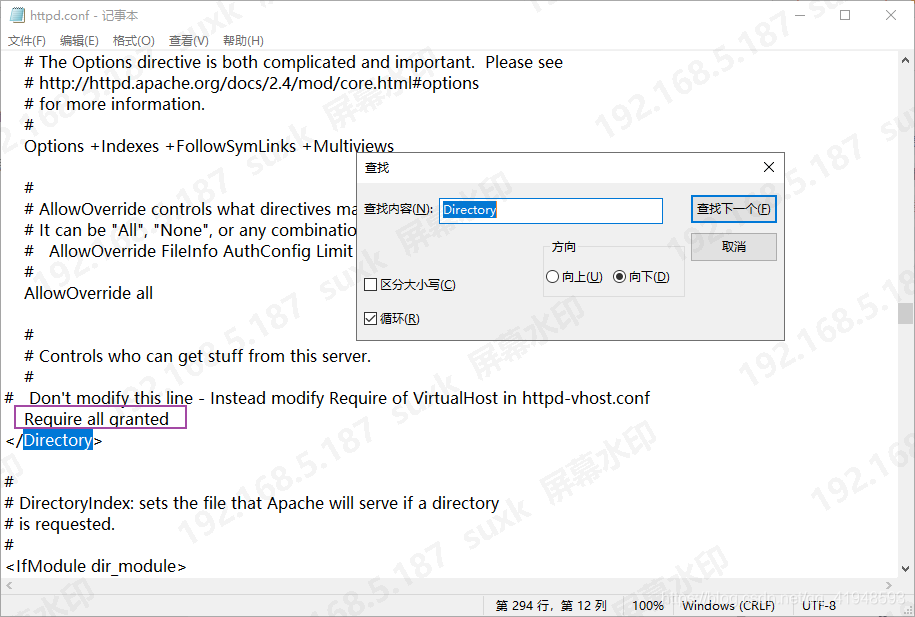The image size is (915, 617).
Task: Click the vertical scrollbar thumb
Action: tap(905, 313)
